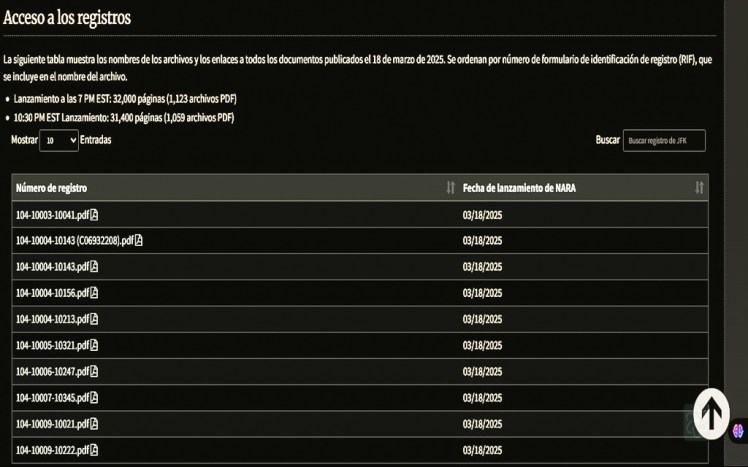The width and height of the screenshot is (748, 467).
Task: Sort by Número de registro arrows
Action: 450,188
